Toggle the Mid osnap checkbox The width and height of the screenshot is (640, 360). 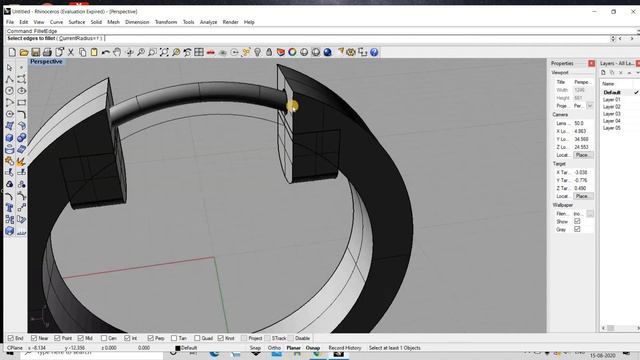[x=81, y=338]
